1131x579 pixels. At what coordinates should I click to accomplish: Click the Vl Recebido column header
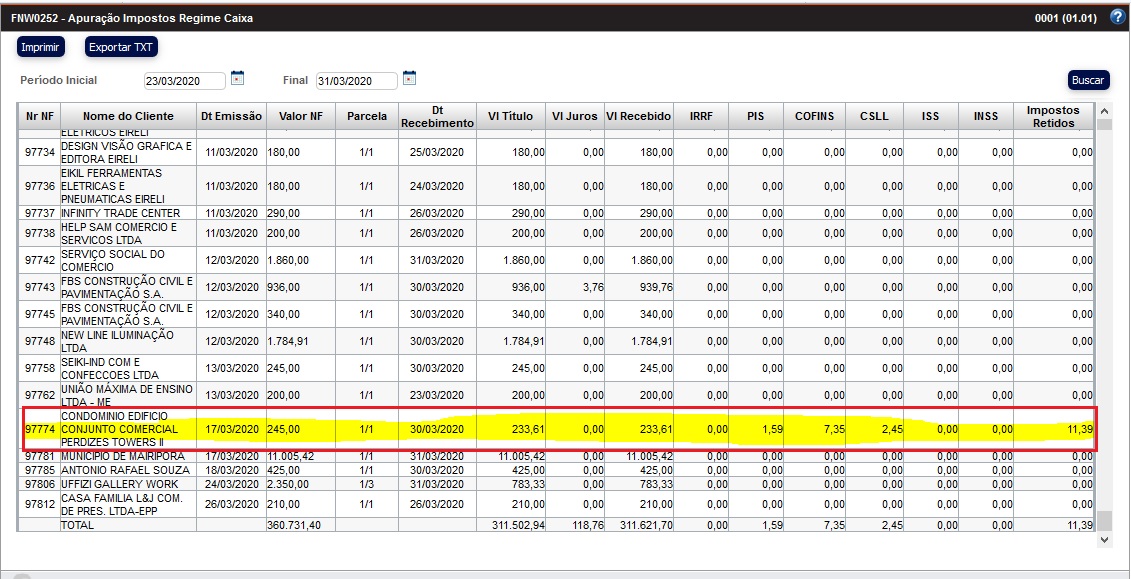[x=638, y=116]
